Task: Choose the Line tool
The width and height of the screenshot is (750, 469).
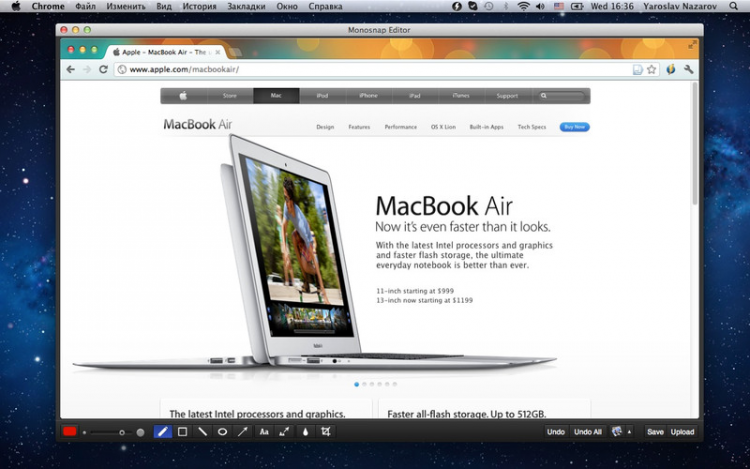Action: (203, 432)
